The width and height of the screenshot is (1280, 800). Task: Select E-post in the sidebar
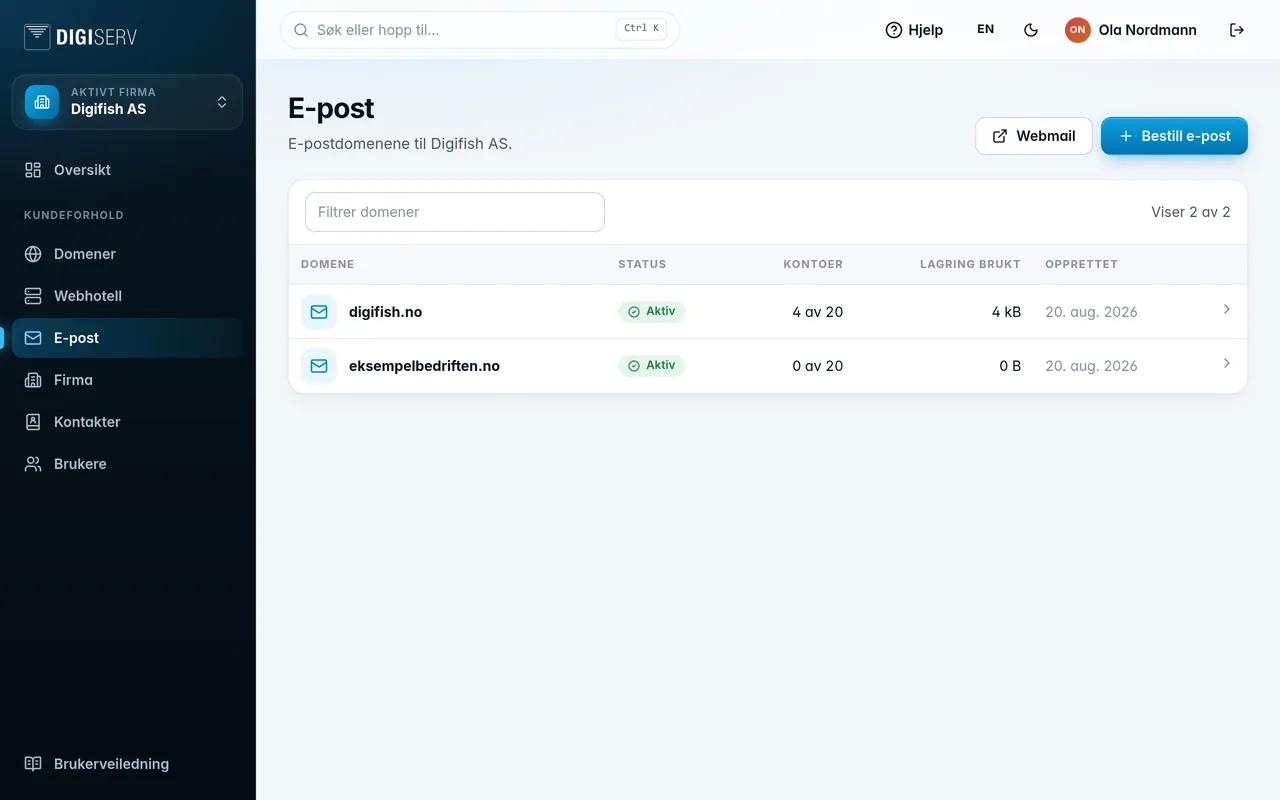pyautogui.click(x=127, y=338)
